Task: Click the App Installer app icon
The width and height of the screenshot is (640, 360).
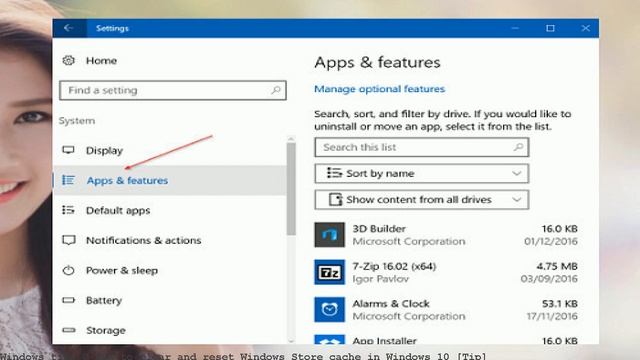Action: tap(329, 339)
